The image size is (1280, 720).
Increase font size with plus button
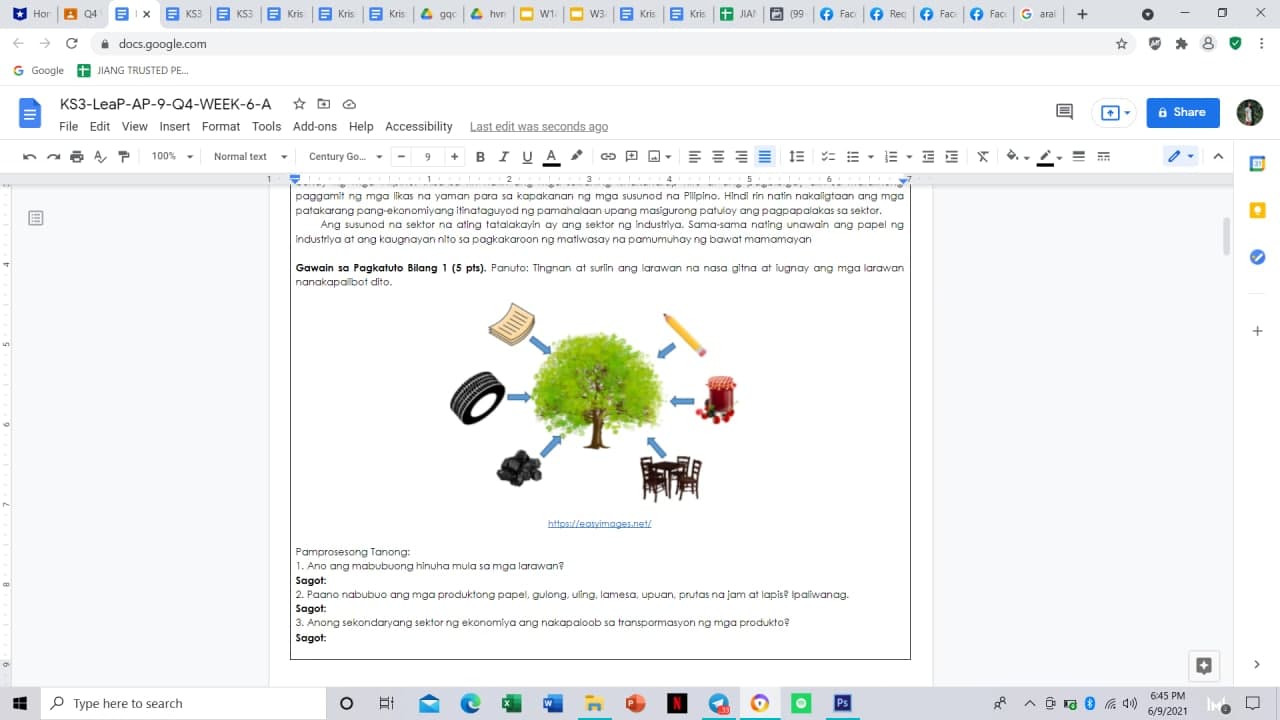click(454, 156)
